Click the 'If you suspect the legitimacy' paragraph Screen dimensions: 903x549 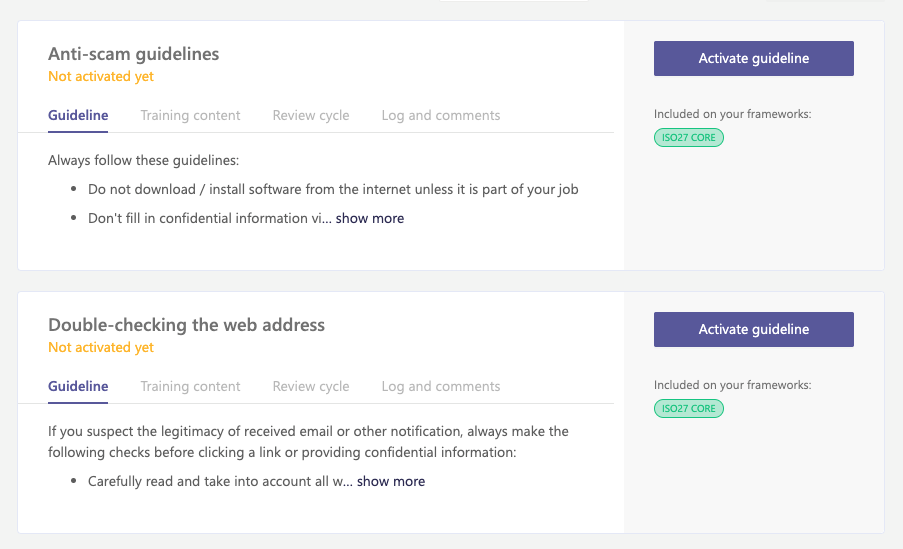click(x=308, y=442)
